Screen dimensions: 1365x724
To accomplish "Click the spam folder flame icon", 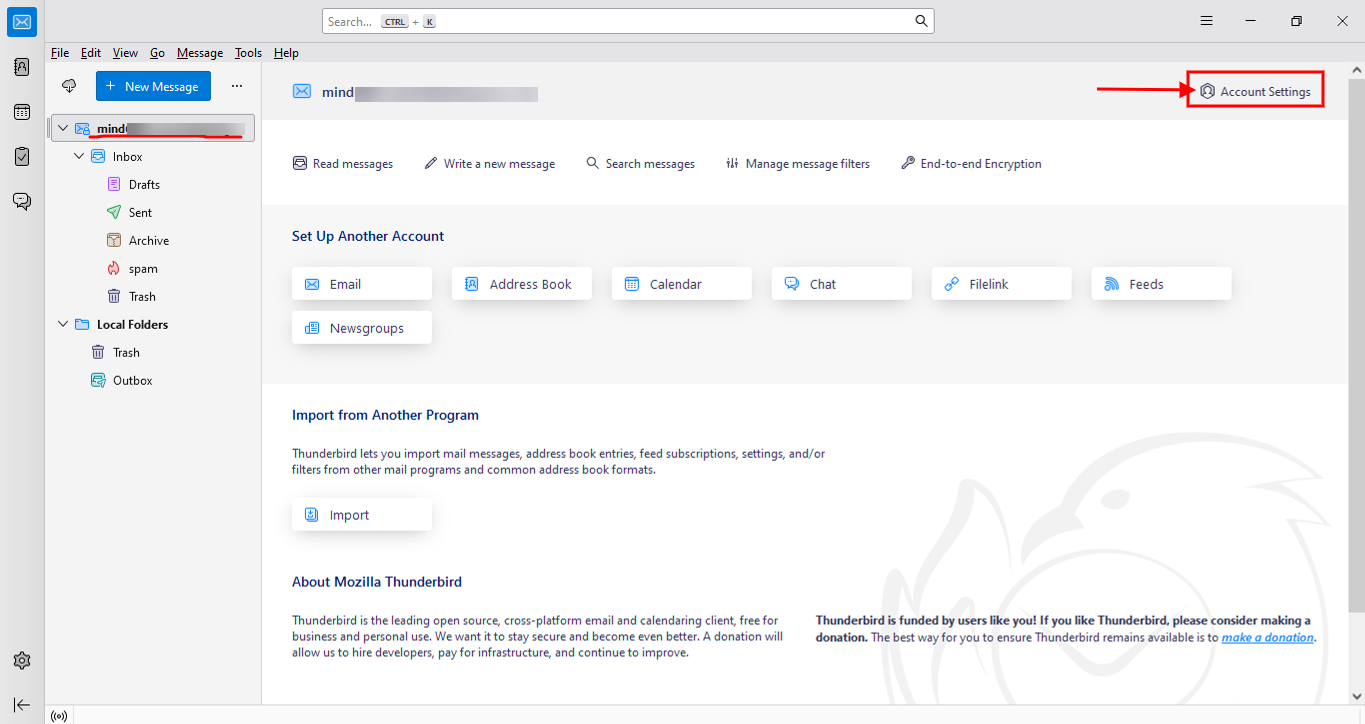I will (x=114, y=269).
